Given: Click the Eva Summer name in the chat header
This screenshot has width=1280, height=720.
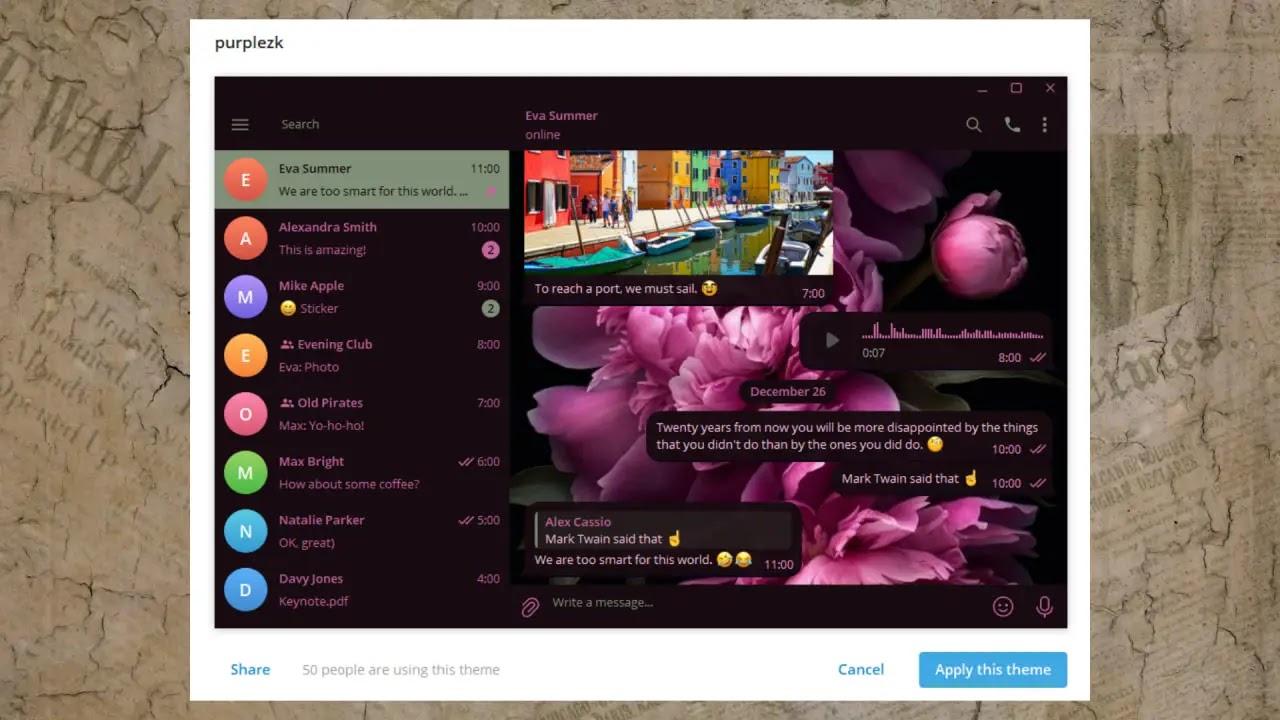Looking at the screenshot, I should coord(561,115).
